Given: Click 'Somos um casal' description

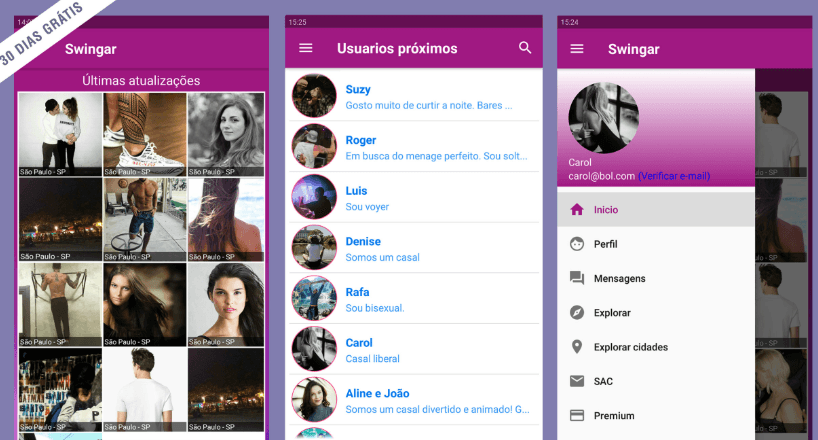Looking at the screenshot, I should click(382, 257).
